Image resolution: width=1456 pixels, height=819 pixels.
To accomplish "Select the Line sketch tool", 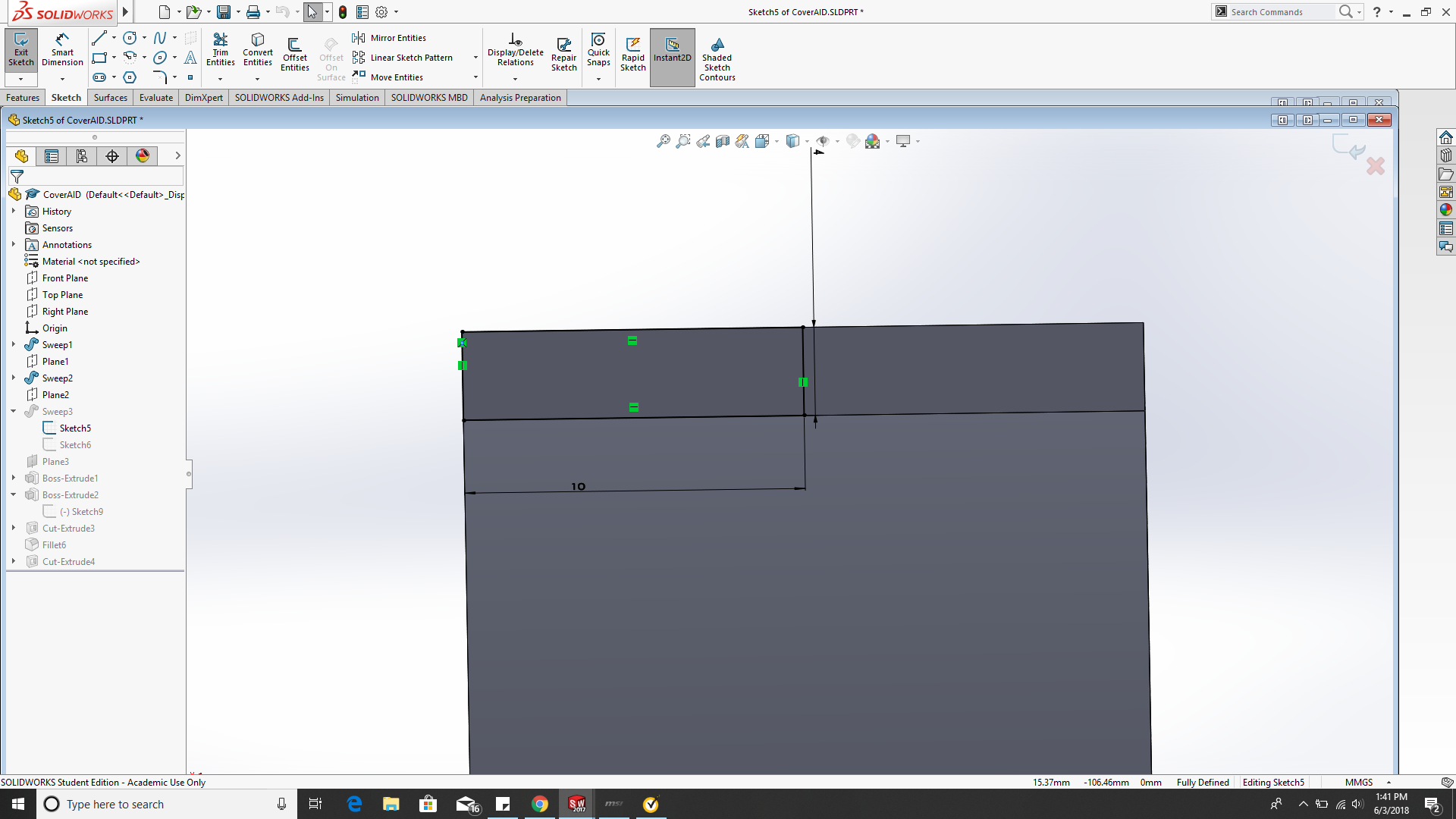I will (99, 38).
